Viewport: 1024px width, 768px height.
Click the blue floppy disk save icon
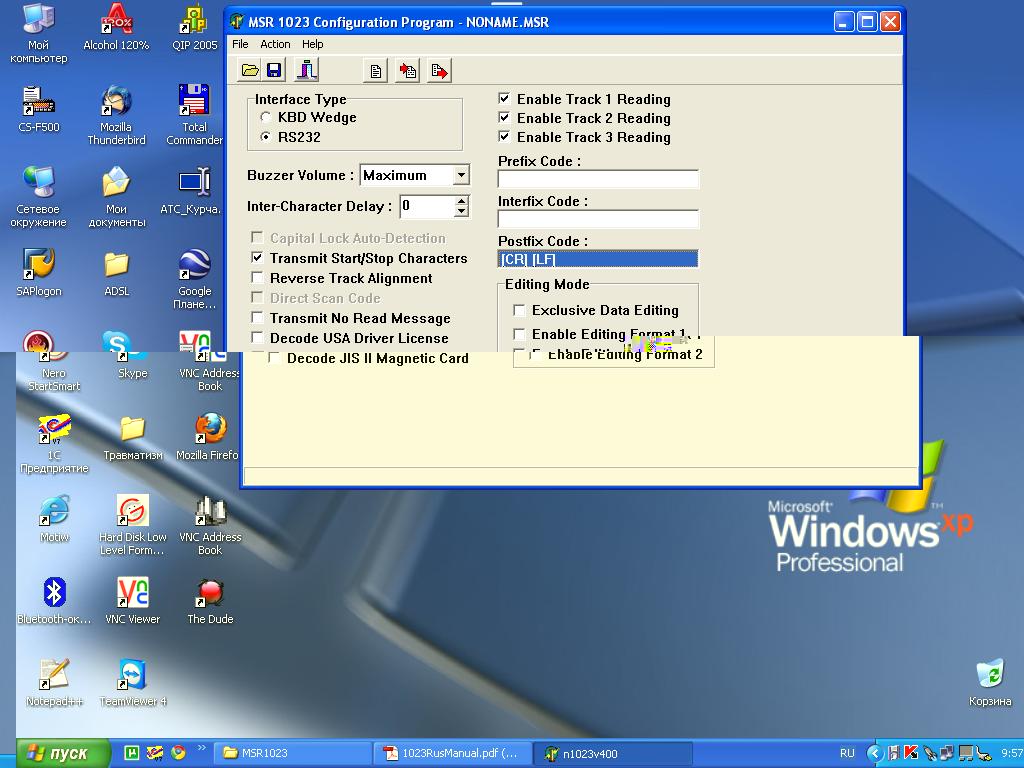pos(274,71)
